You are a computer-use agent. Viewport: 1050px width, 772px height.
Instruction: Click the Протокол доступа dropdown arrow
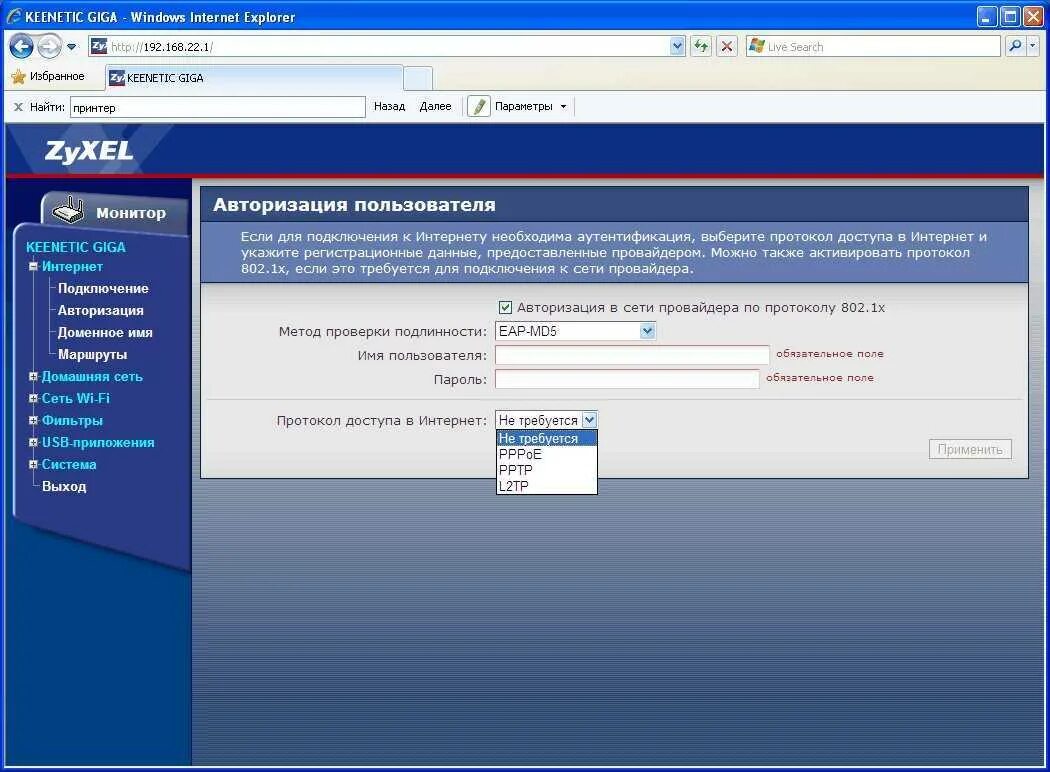pos(589,420)
